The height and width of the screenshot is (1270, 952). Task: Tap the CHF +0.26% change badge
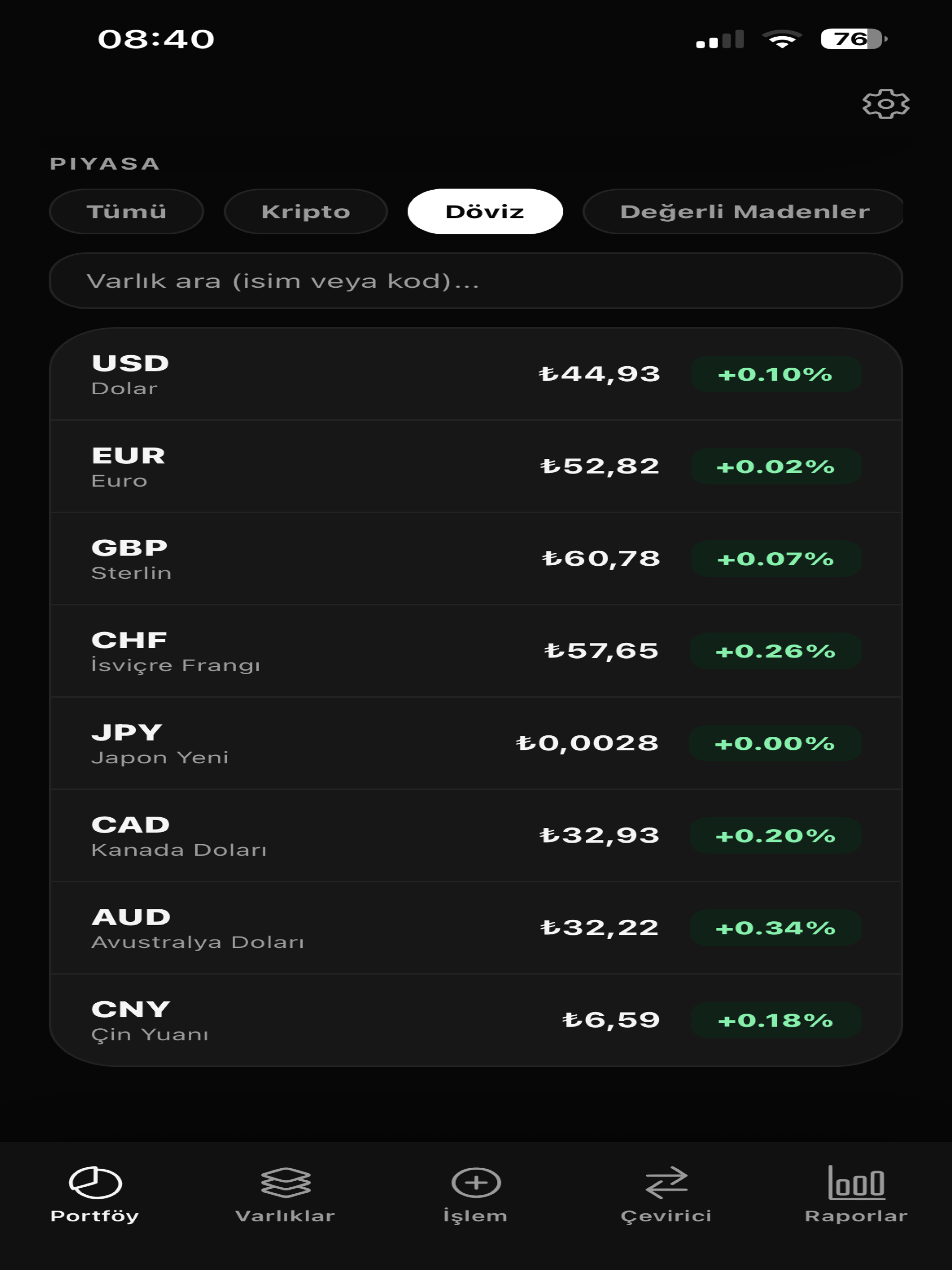click(775, 651)
